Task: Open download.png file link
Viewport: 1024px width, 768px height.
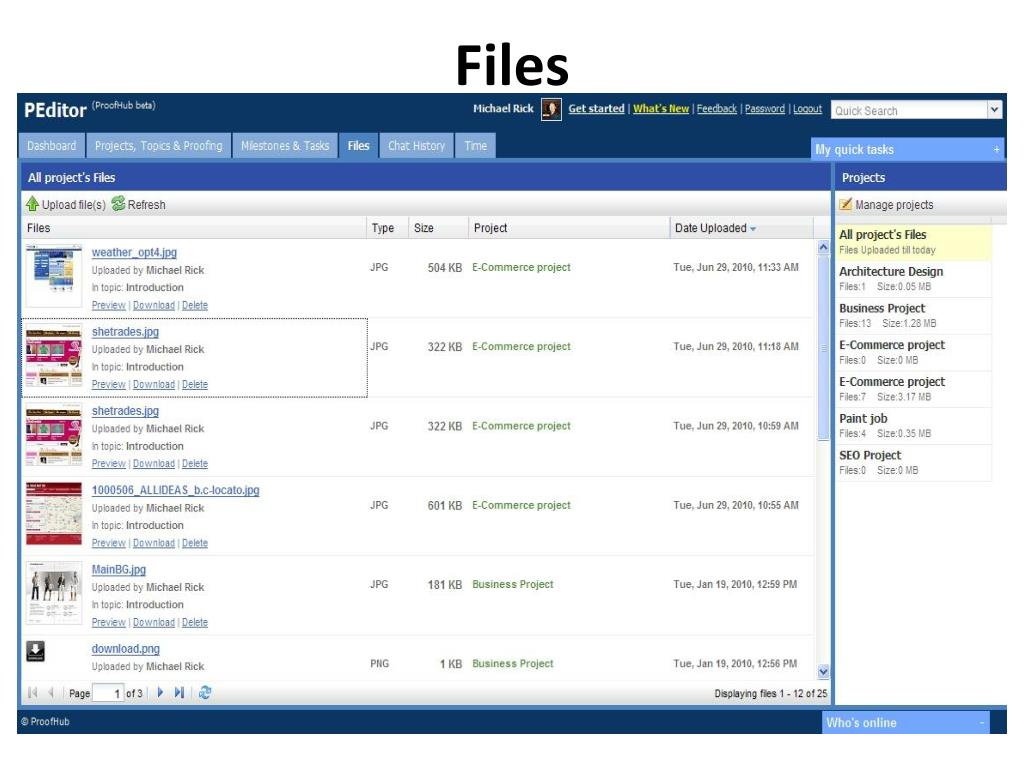Action: (125, 648)
